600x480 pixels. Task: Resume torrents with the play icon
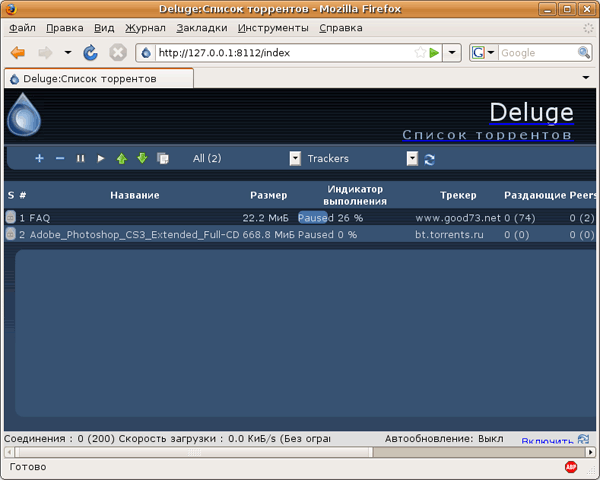pyautogui.click(x=101, y=158)
